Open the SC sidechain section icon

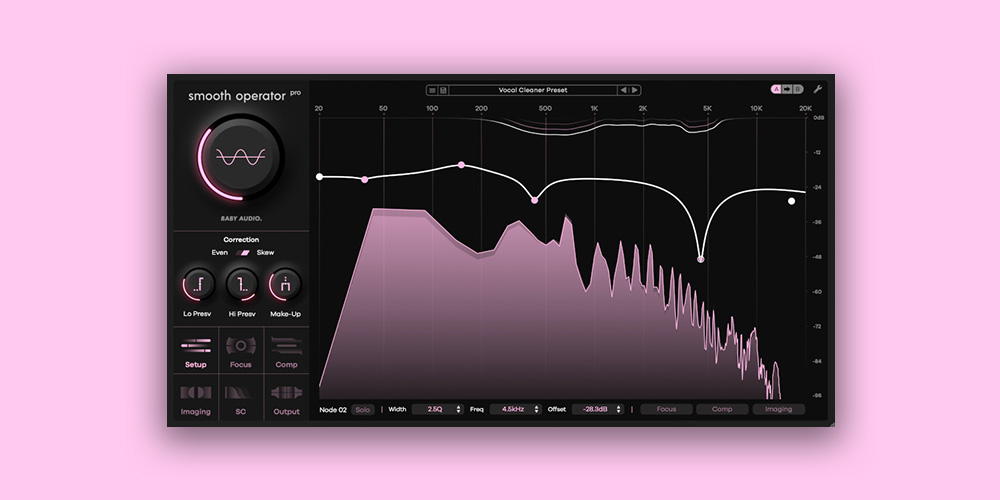pos(240,393)
